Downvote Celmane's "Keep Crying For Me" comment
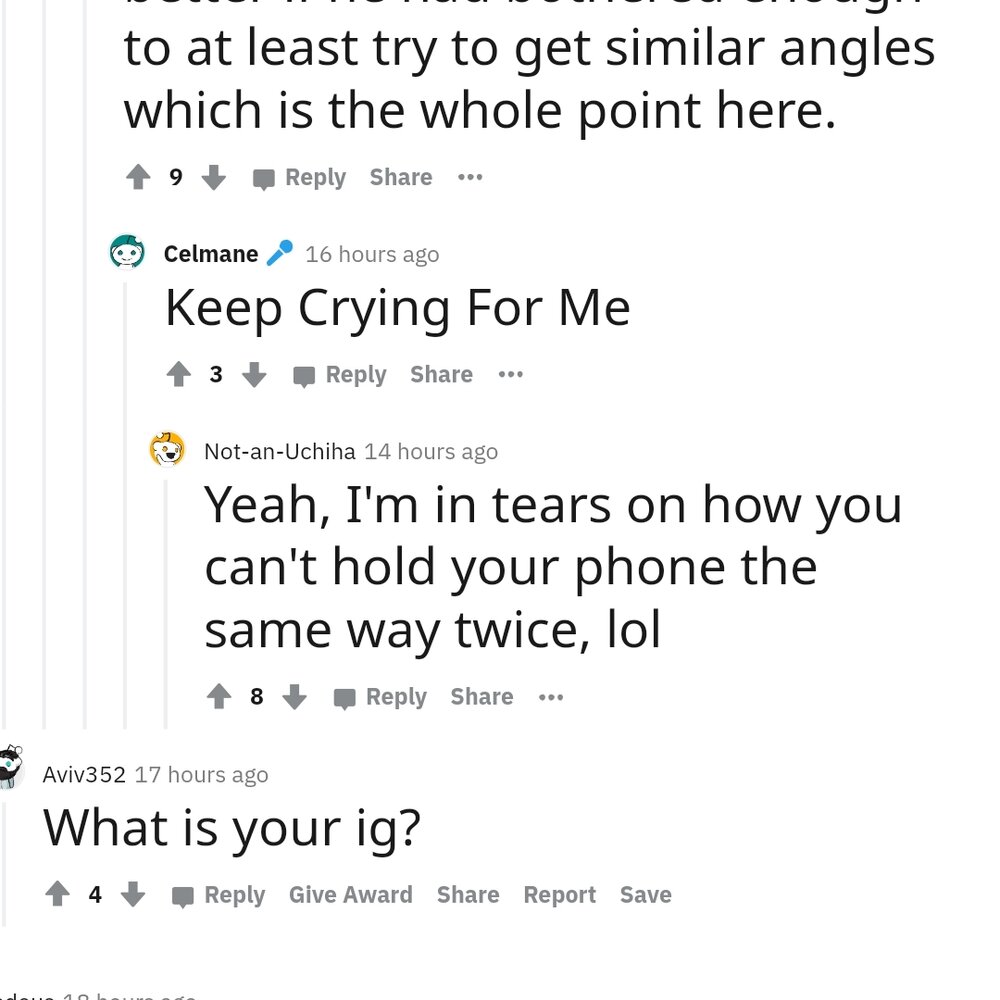Viewport: 1000px width, 1000px height. point(255,375)
